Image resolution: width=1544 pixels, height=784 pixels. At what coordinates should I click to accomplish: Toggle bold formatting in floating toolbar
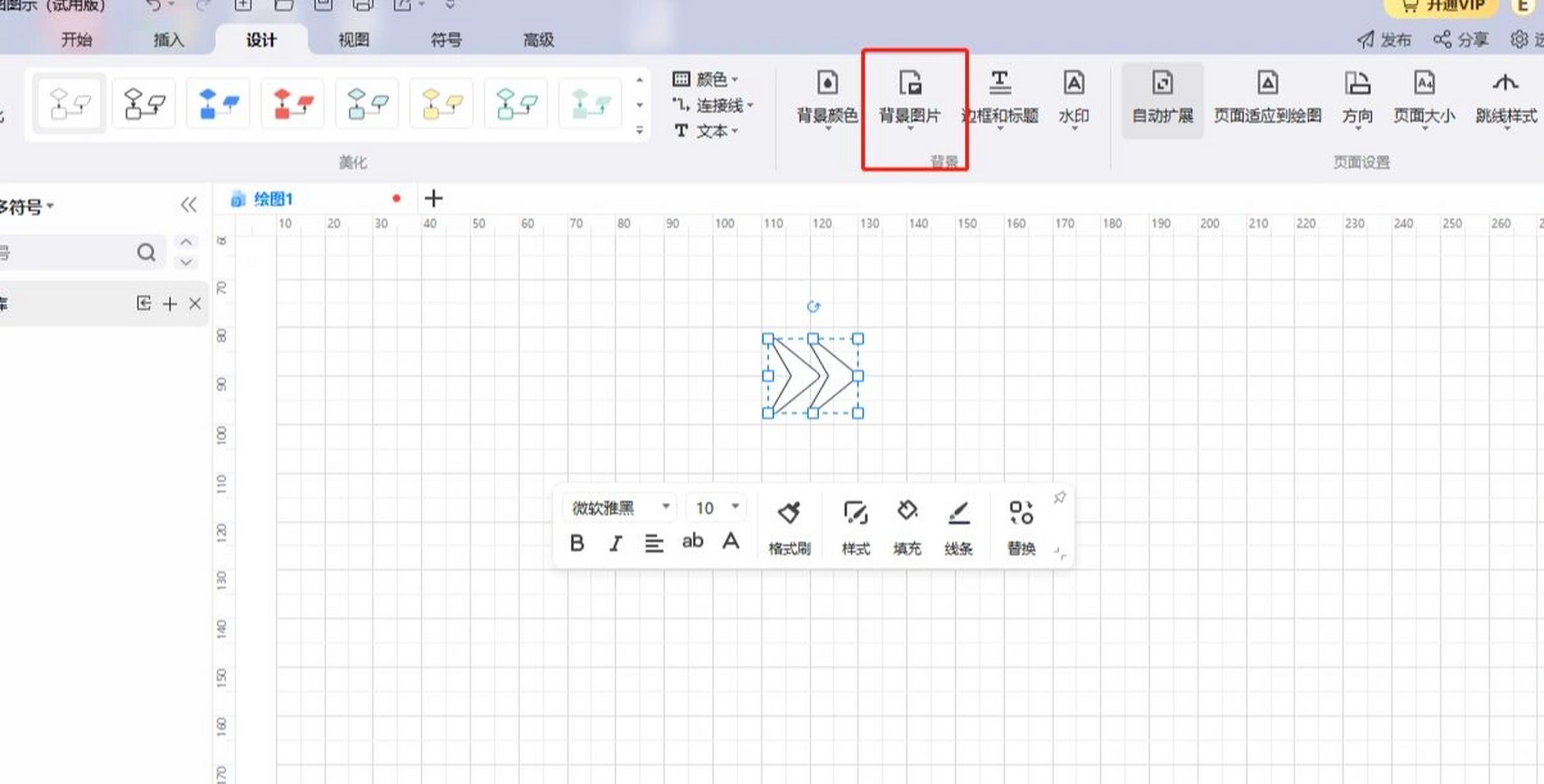tap(577, 543)
